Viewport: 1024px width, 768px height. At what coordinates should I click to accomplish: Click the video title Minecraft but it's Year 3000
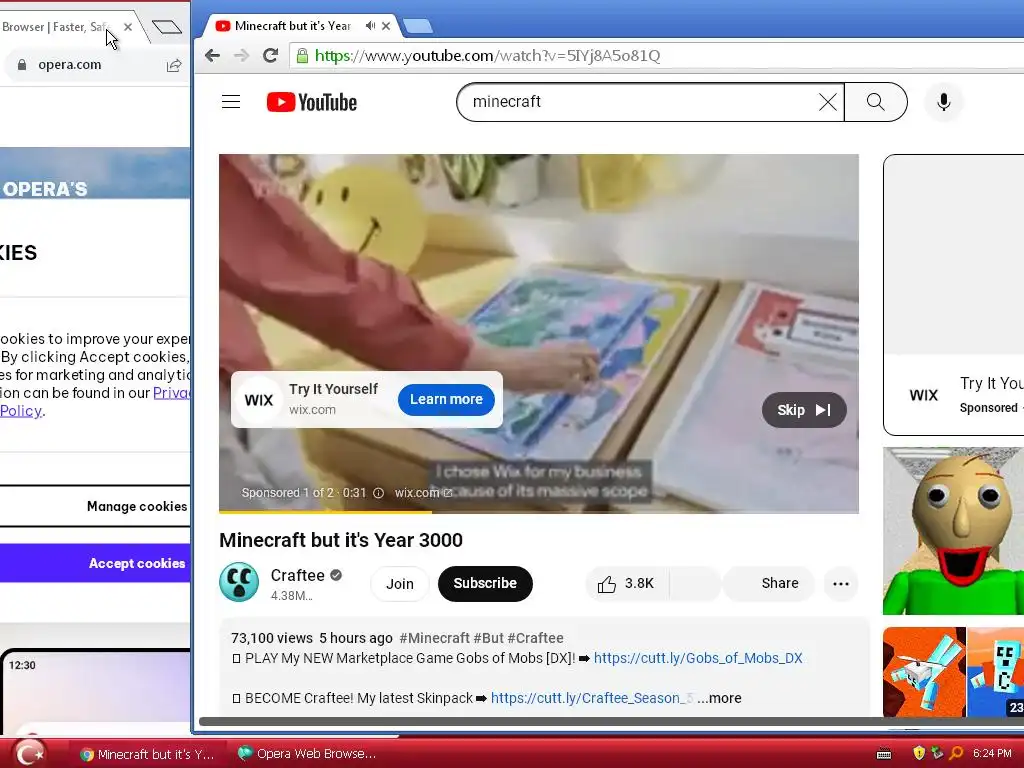coord(341,540)
